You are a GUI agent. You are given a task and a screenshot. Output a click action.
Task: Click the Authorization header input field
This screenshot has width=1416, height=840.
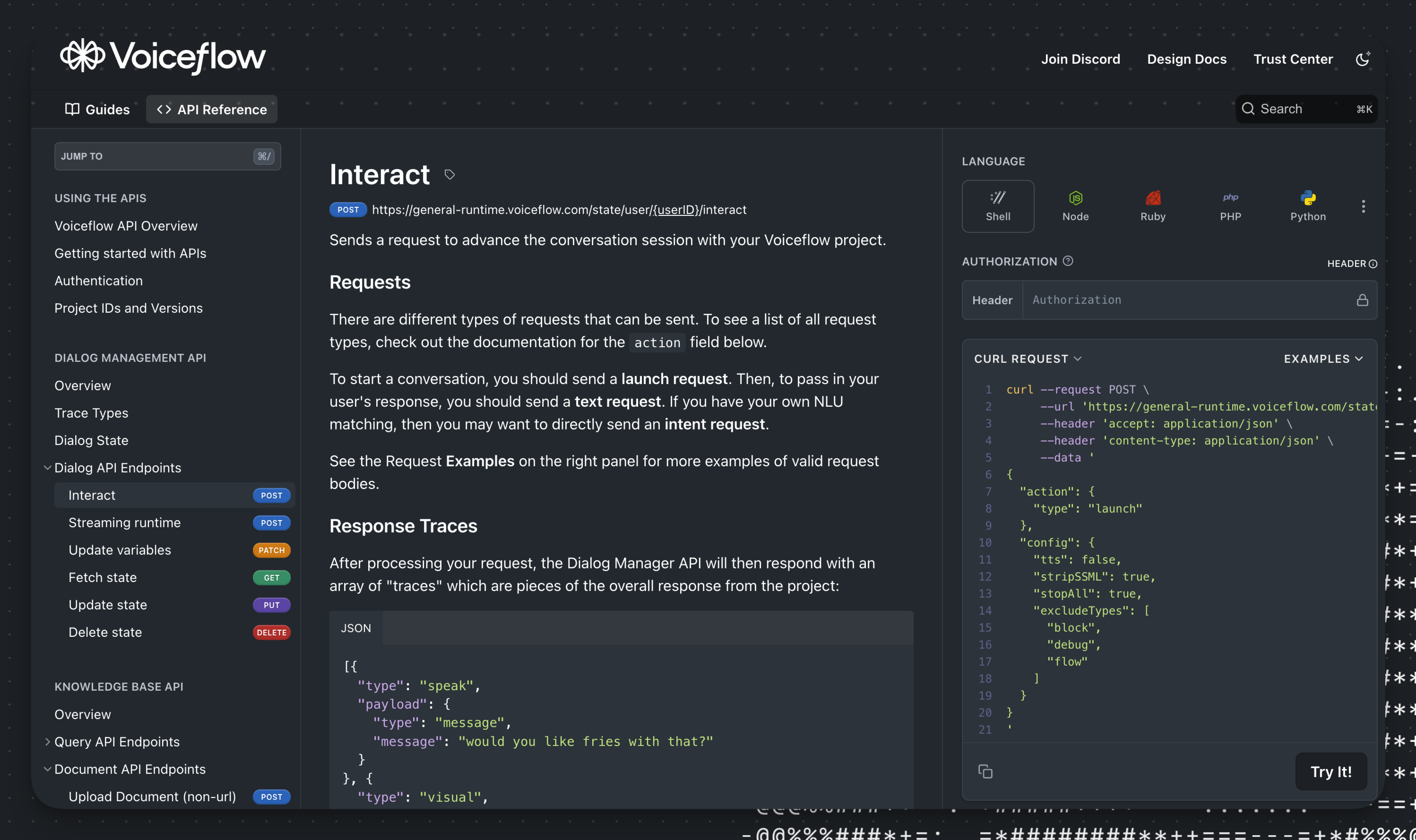point(1189,300)
